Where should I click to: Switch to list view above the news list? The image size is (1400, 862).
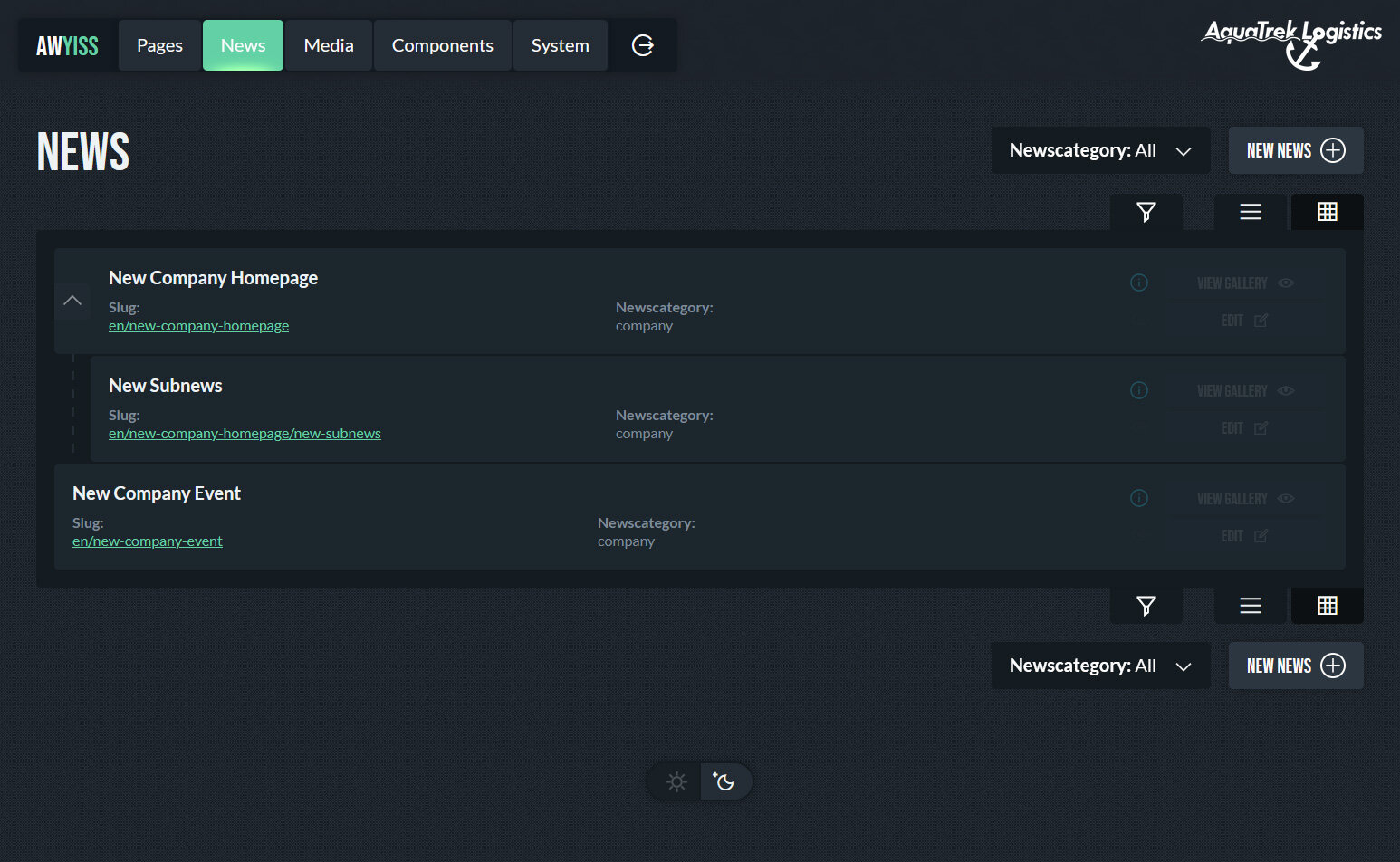[x=1250, y=212]
